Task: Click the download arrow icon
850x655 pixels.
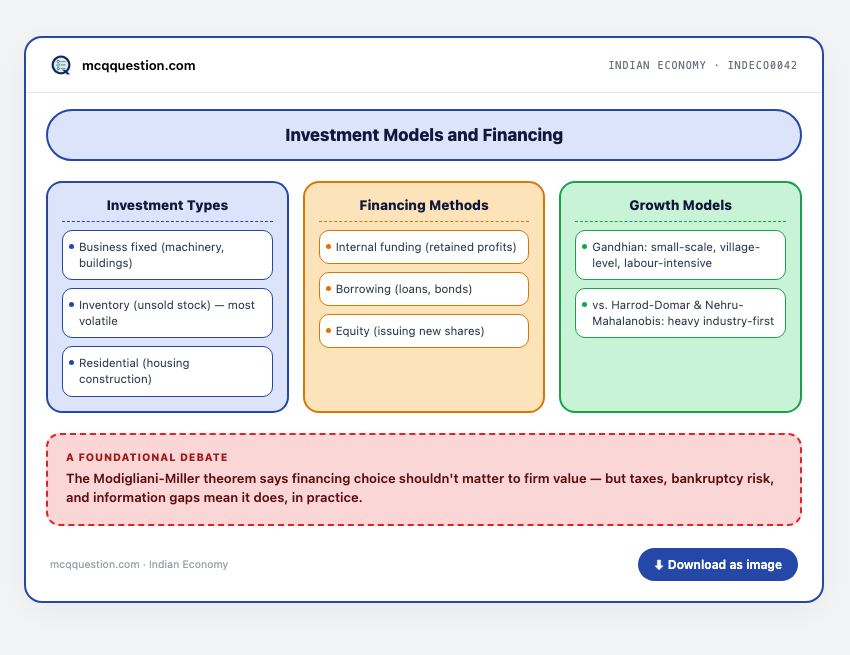Action: click(x=659, y=564)
